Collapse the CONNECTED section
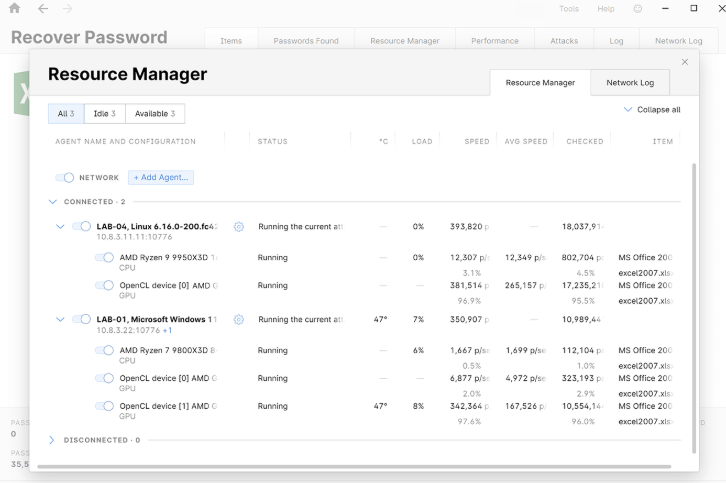Image resolution: width=726 pixels, height=483 pixels. point(53,202)
